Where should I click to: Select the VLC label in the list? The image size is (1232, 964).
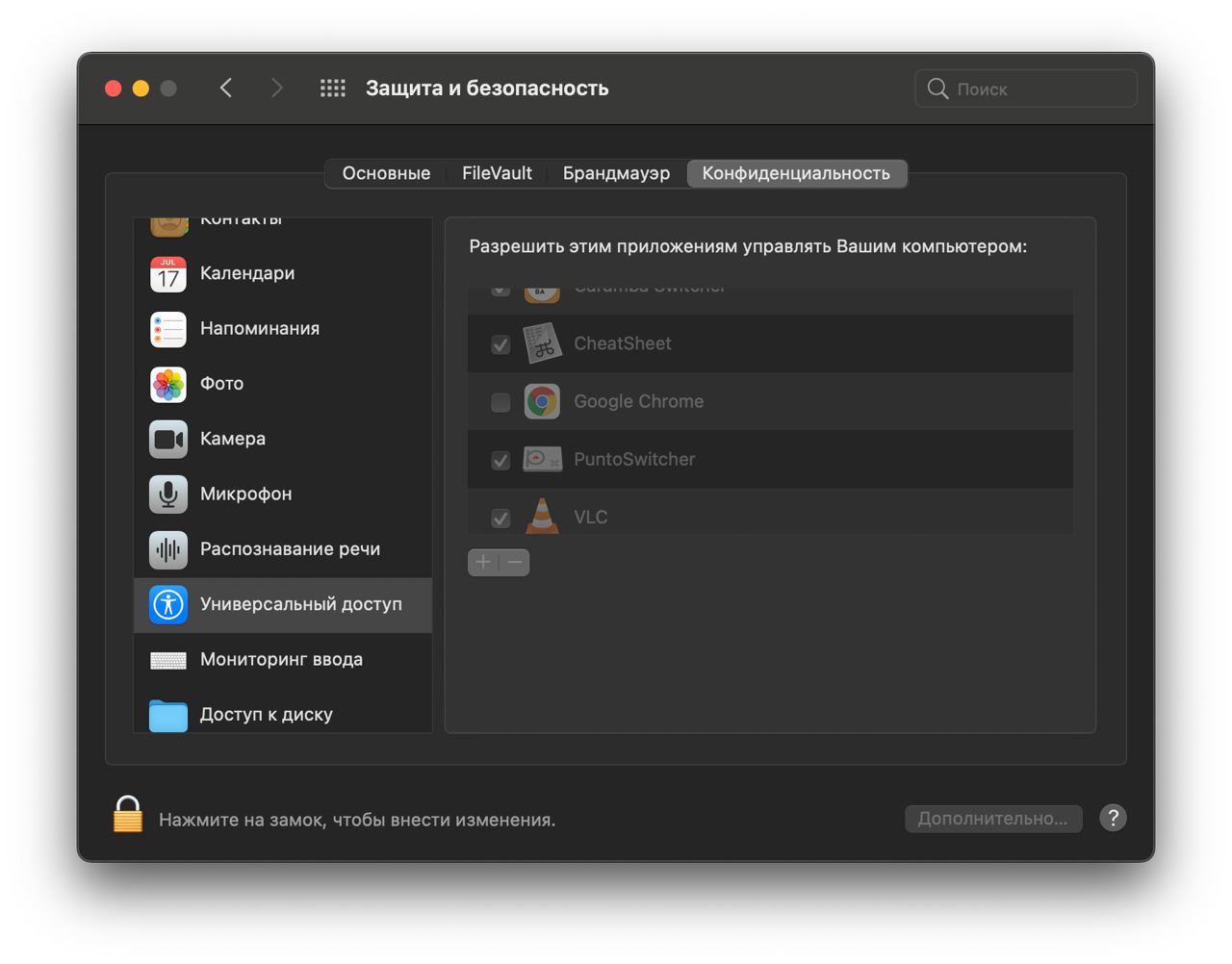click(591, 517)
